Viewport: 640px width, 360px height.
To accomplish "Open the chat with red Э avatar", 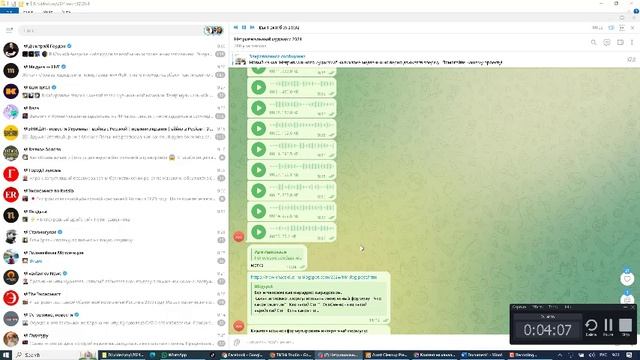I will click(x=114, y=298).
